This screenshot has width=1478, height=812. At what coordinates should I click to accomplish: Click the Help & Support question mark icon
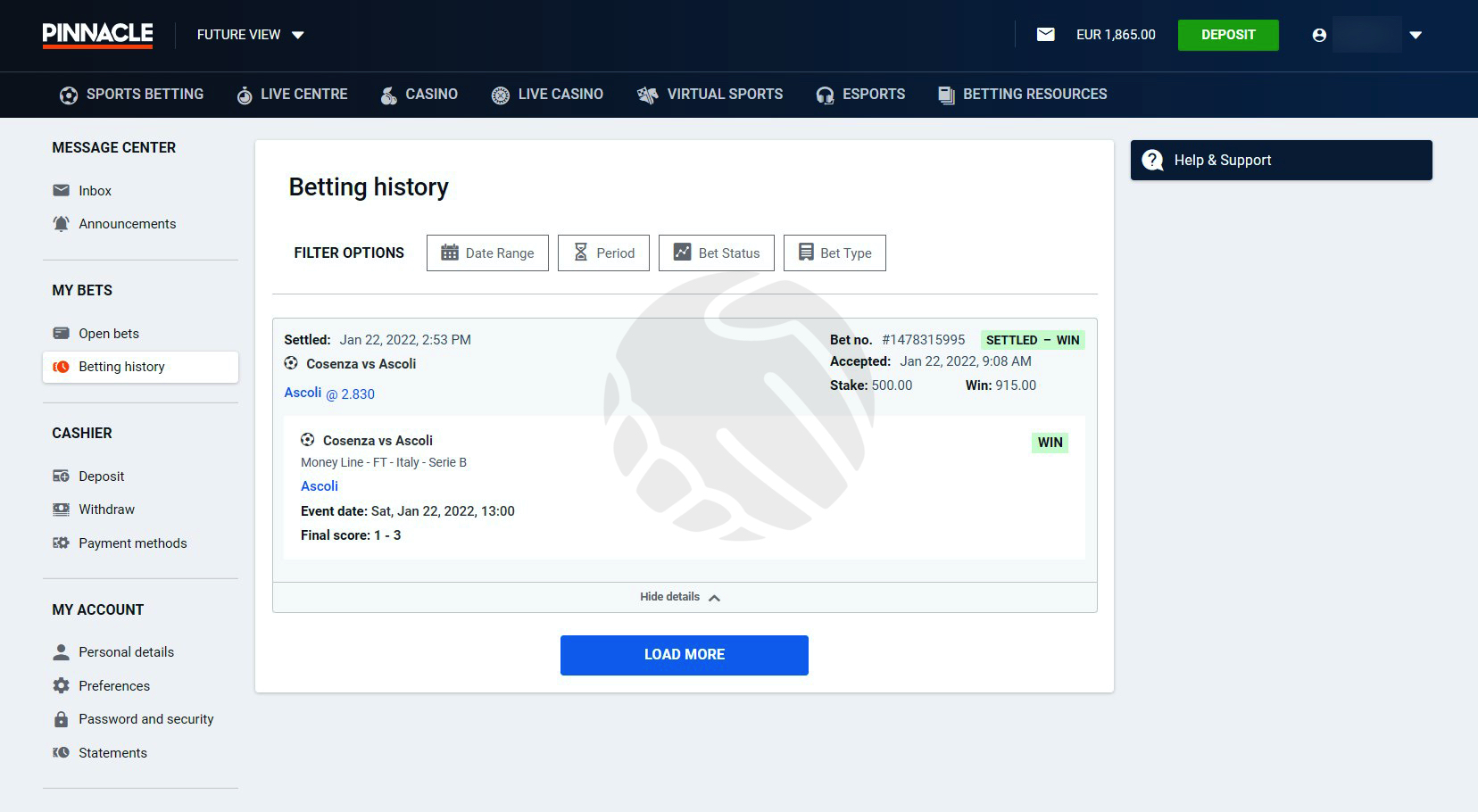1152,160
